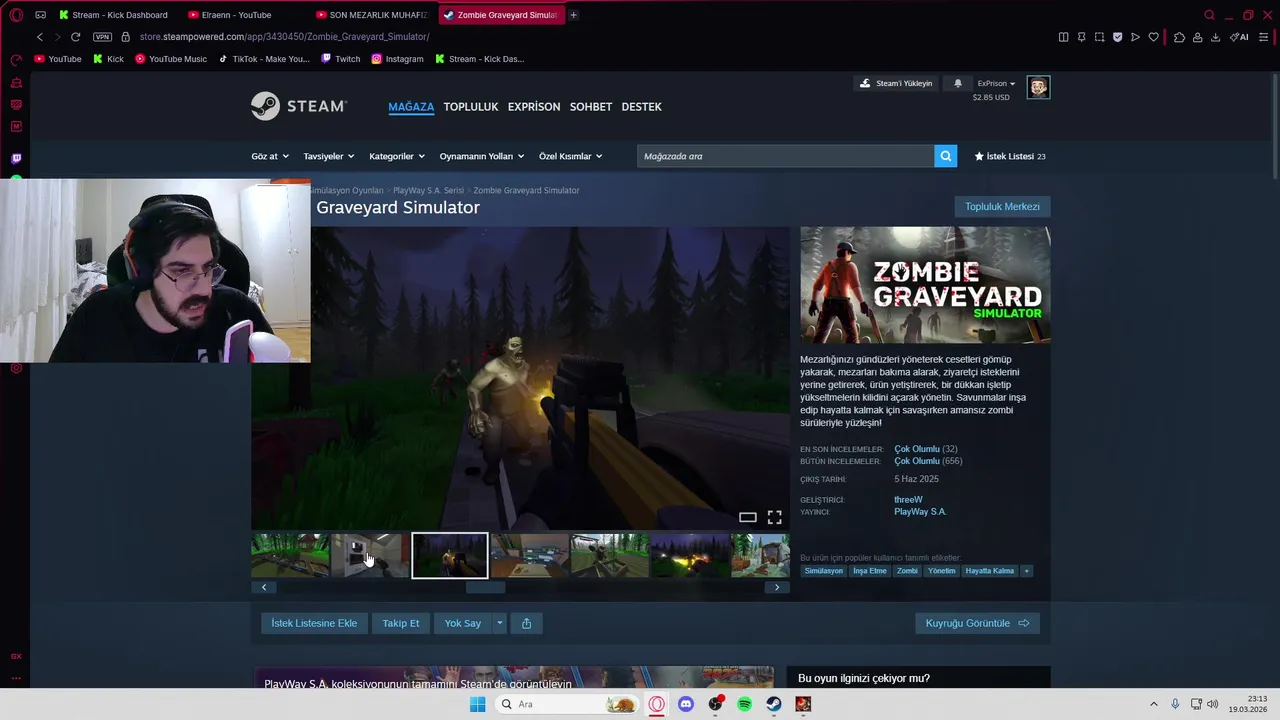Search open tabs with the magnifier icon

coord(1209,15)
